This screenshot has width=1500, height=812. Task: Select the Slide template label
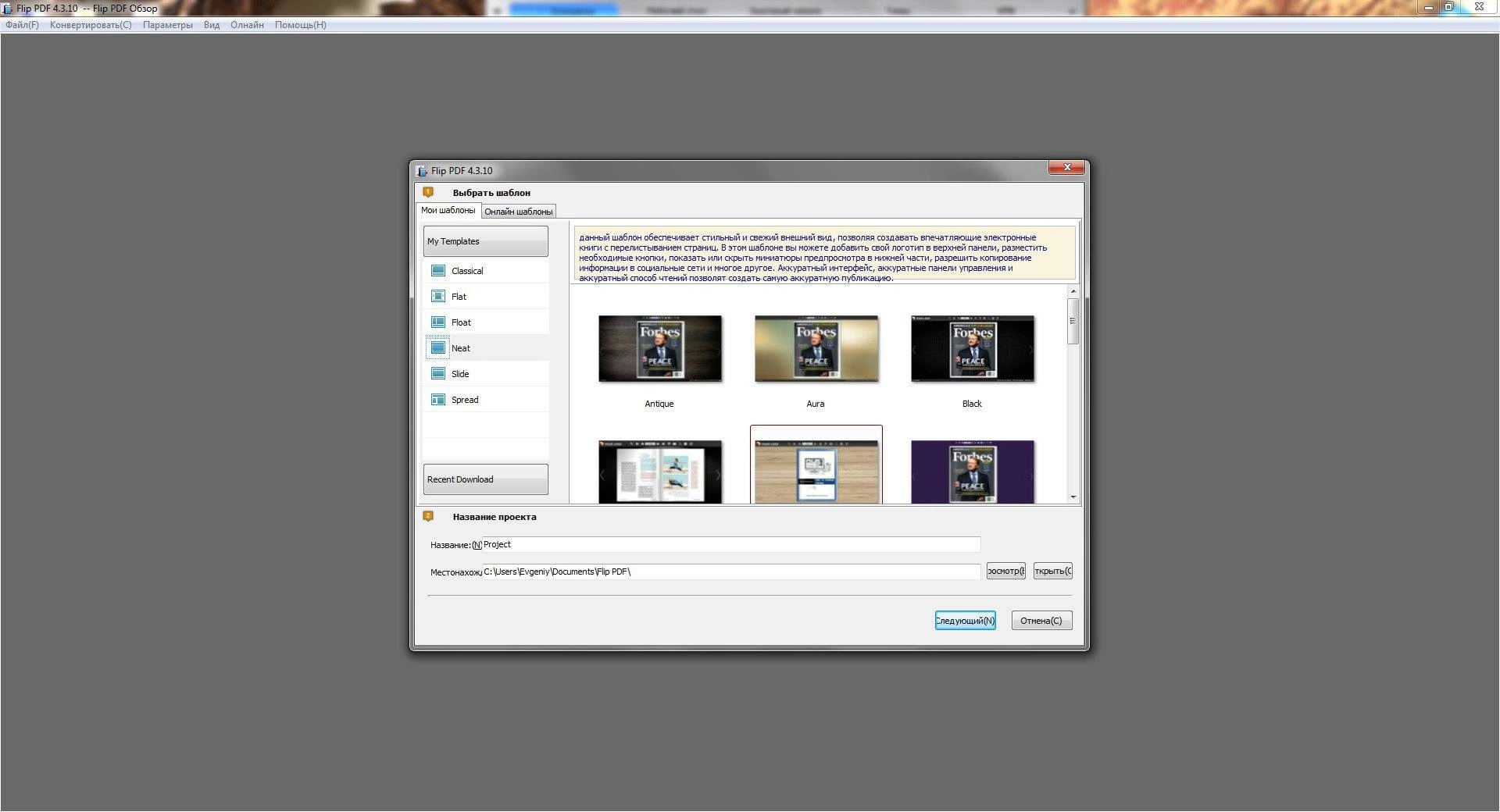point(460,374)
